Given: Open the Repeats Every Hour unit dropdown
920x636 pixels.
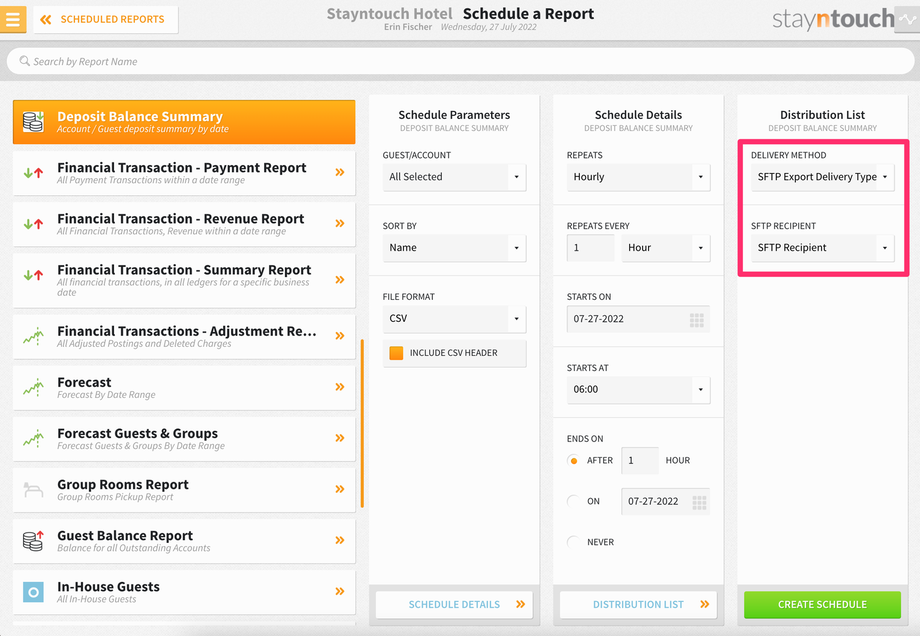Looking at the screenshot, I should [666, 248].
